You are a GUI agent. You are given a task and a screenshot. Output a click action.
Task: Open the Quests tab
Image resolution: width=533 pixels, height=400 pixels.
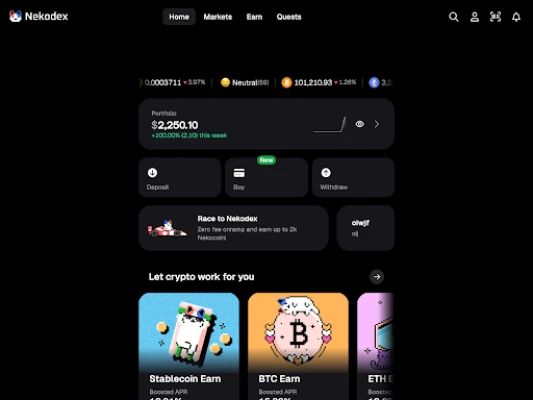[289, 17]
